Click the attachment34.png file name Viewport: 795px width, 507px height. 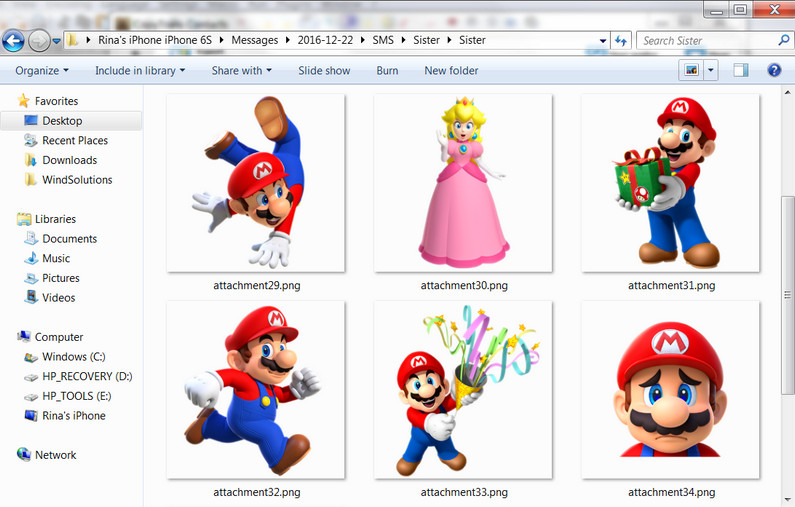[x=671, y=492]
